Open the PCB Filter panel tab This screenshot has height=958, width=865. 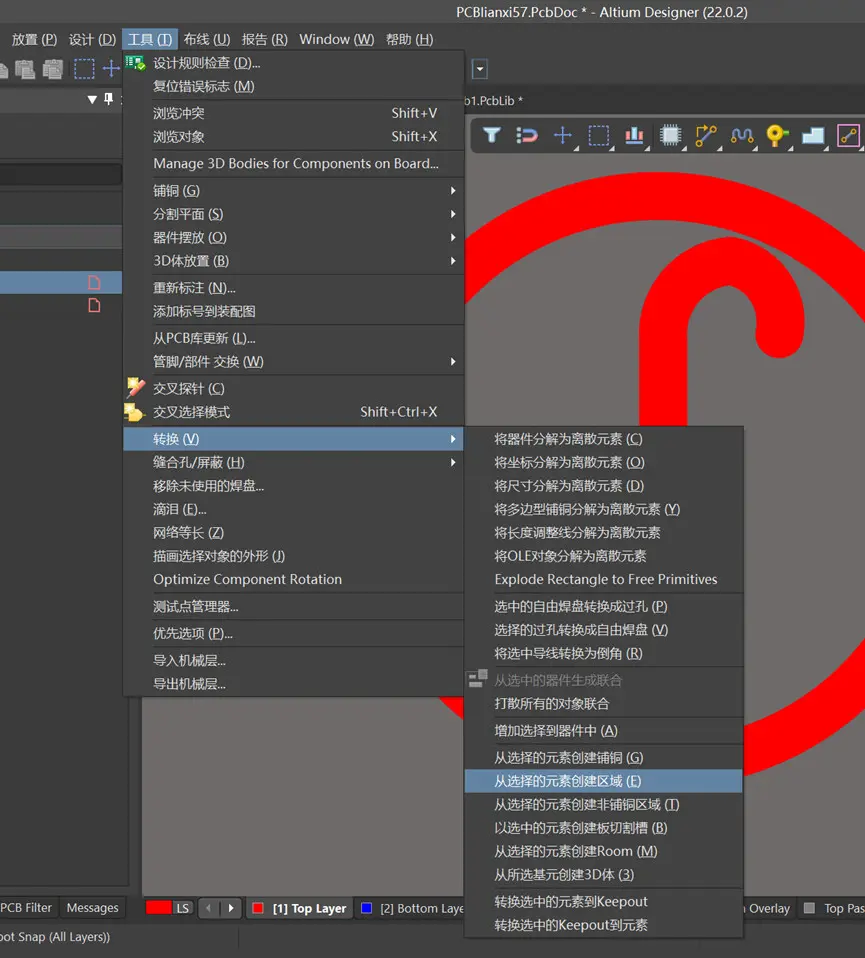(x=27, y=908)
